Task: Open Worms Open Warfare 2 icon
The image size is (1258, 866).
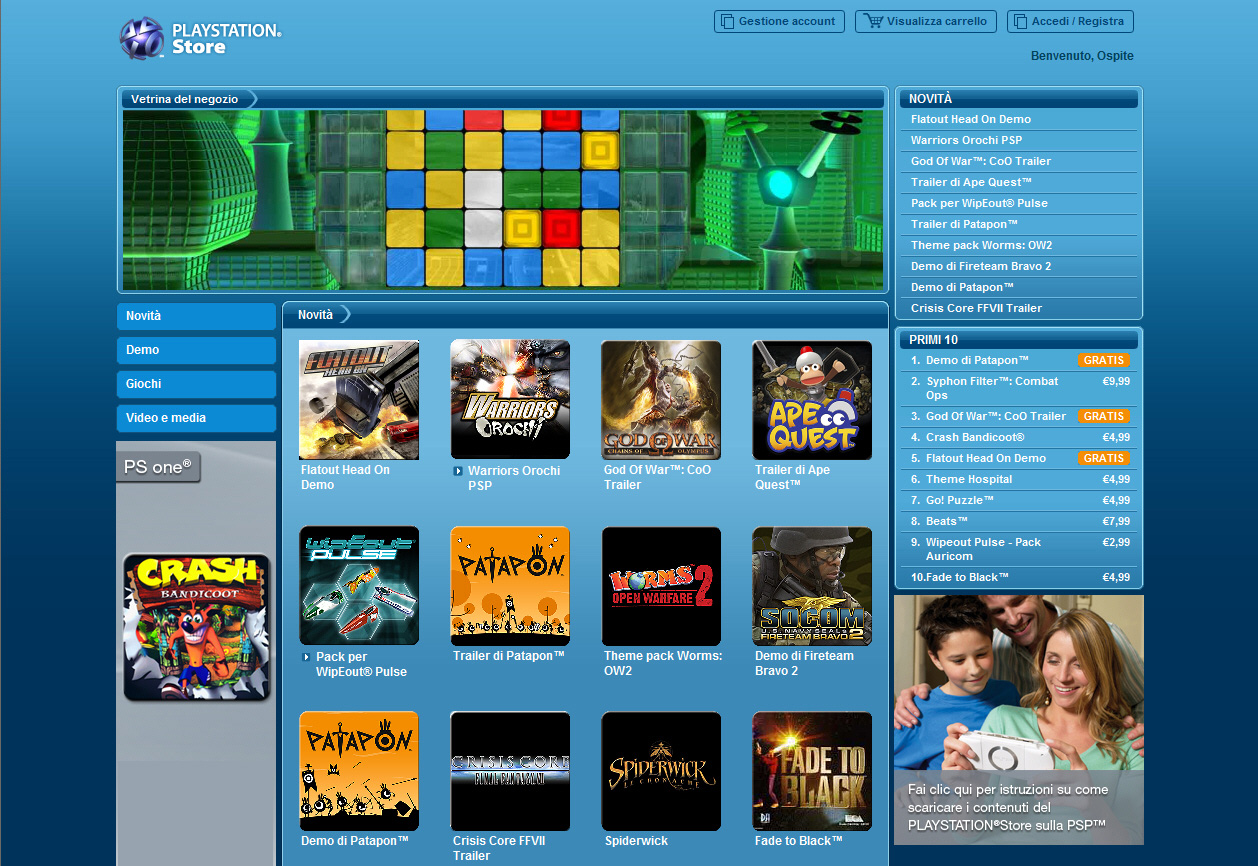Action: [661, 586]
